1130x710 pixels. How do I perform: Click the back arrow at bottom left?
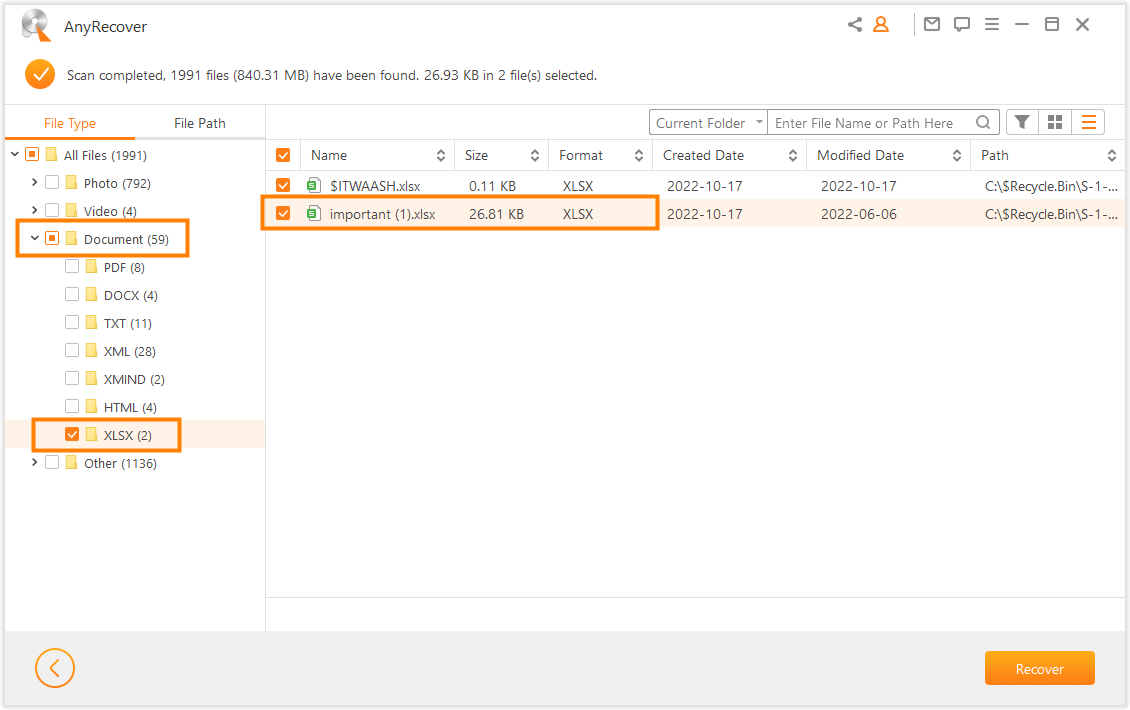point(55,668)
